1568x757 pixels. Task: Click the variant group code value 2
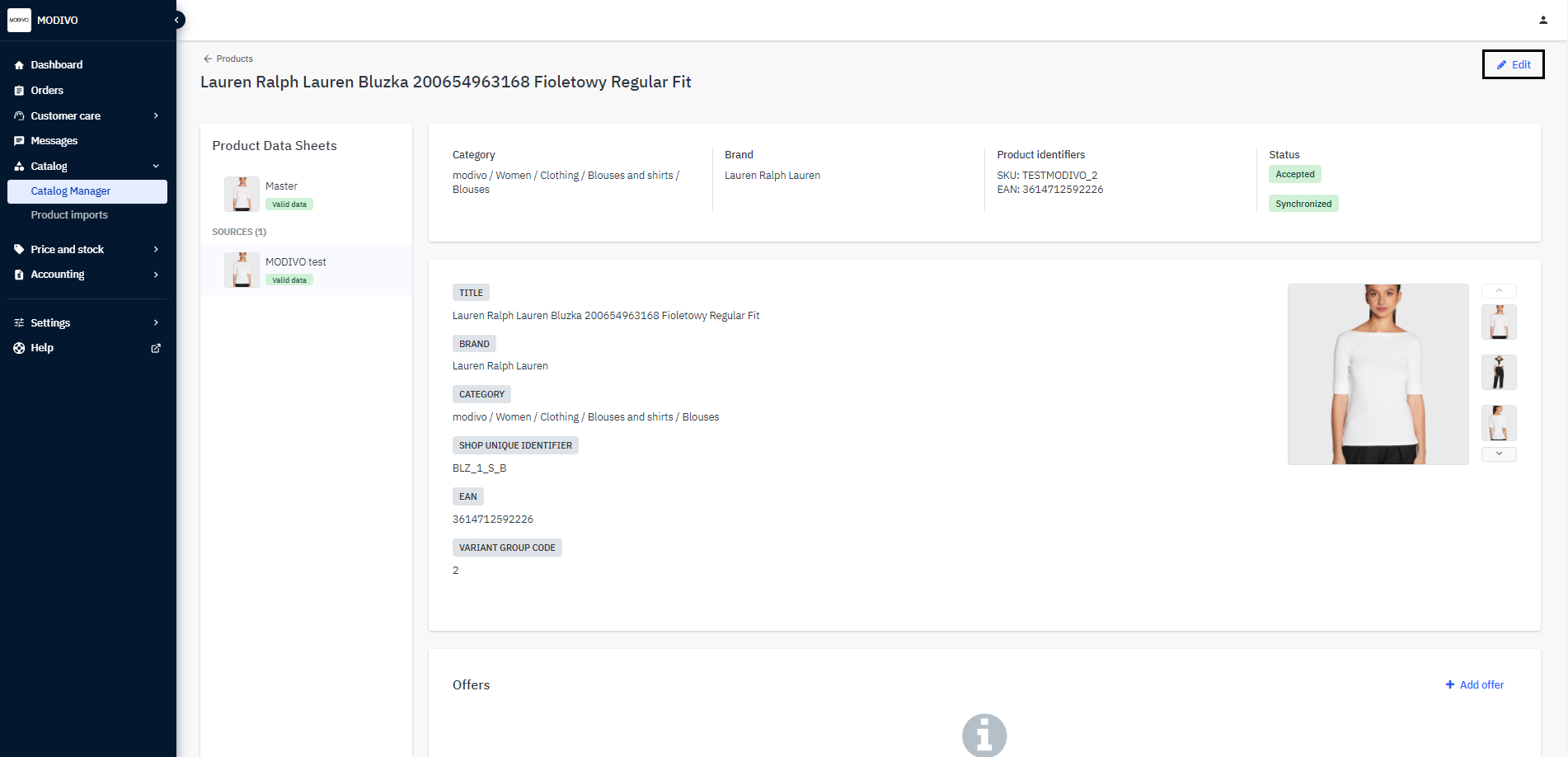coord(456,571)
